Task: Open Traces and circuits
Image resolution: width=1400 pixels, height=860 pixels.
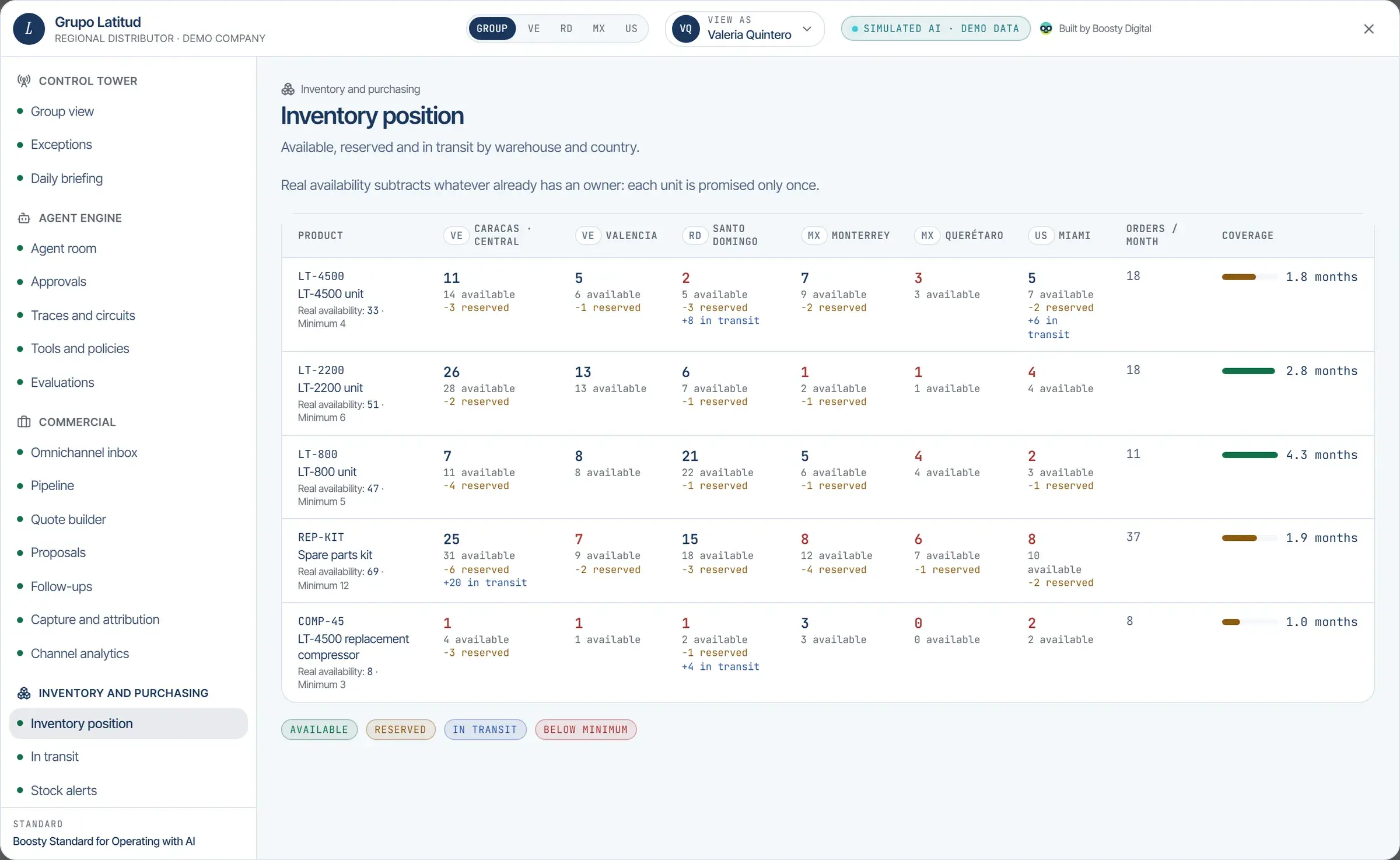Action: pyautogui.click(x=128, y=316)
